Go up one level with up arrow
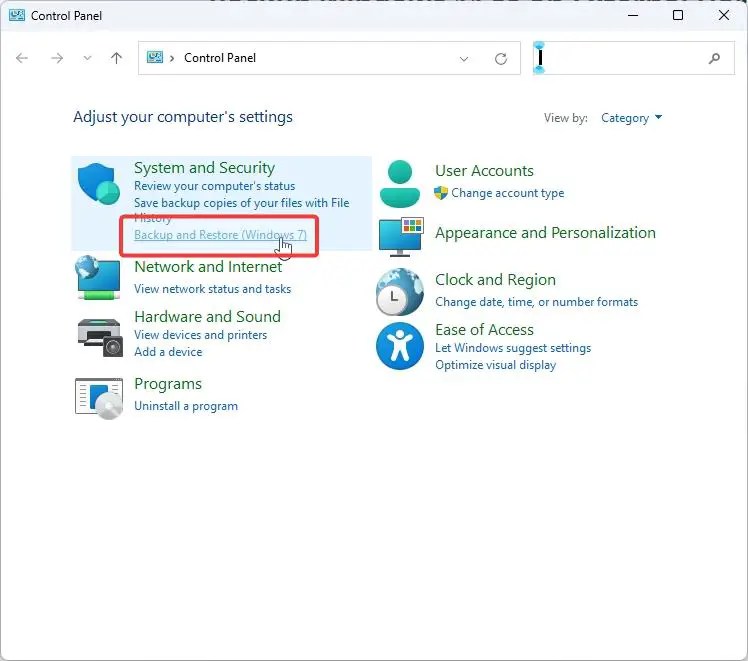Viewport: 748px width, 661px height. click(x=116, y=58)
